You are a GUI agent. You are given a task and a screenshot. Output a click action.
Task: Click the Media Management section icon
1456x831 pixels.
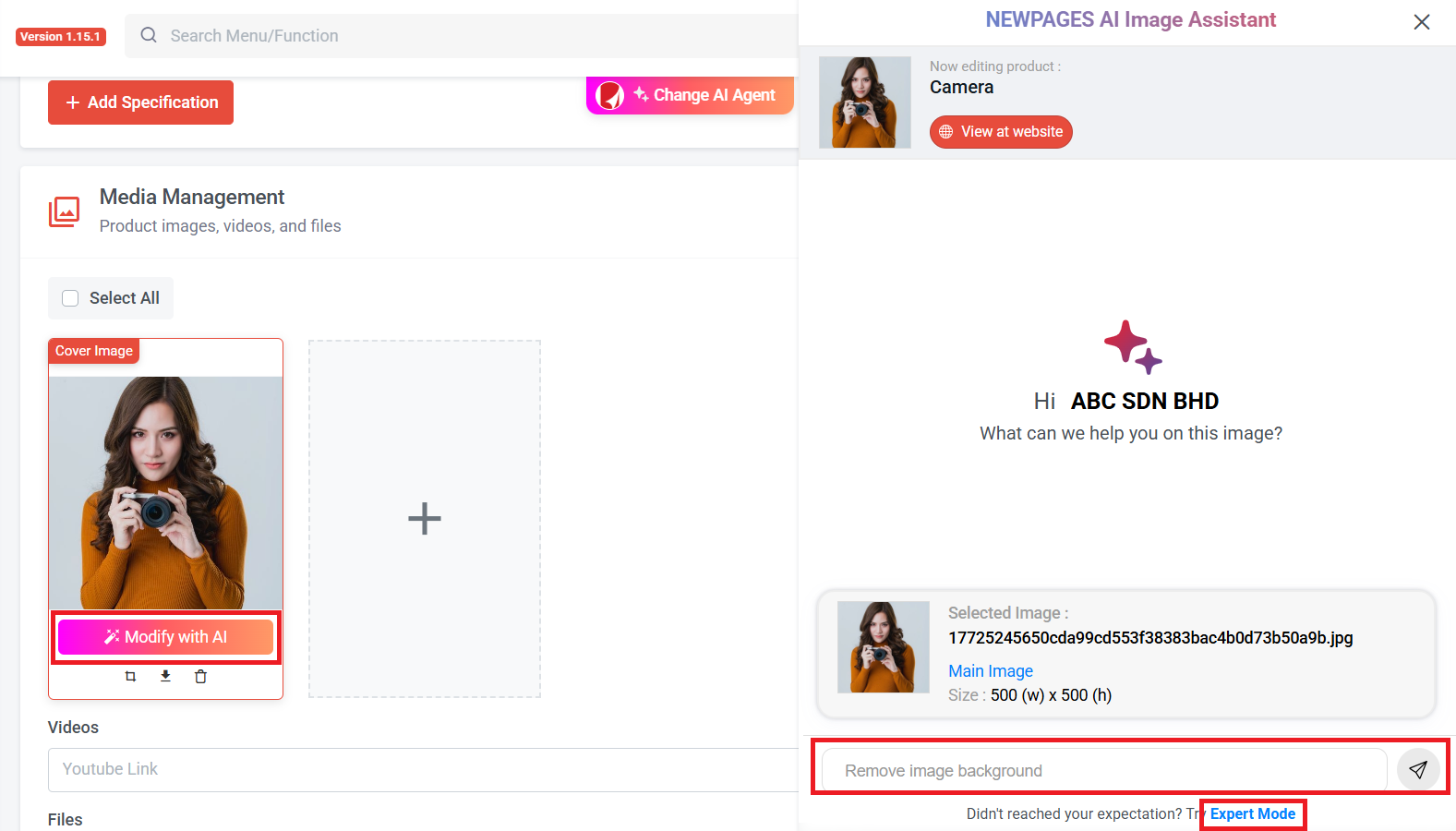65,211
